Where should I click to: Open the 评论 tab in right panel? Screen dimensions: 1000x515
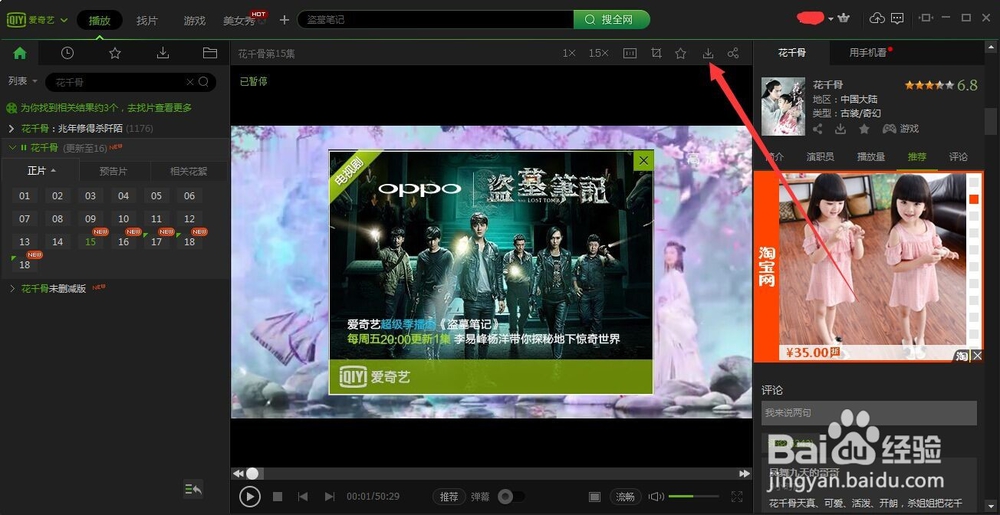(x=958, y=156)
